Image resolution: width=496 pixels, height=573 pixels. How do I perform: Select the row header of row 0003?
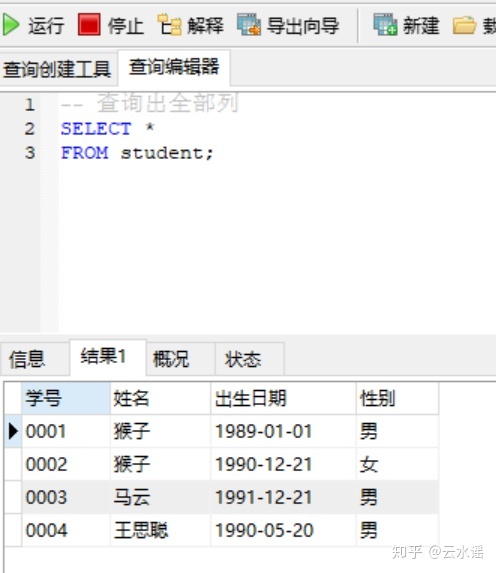[x=13, y=497]
